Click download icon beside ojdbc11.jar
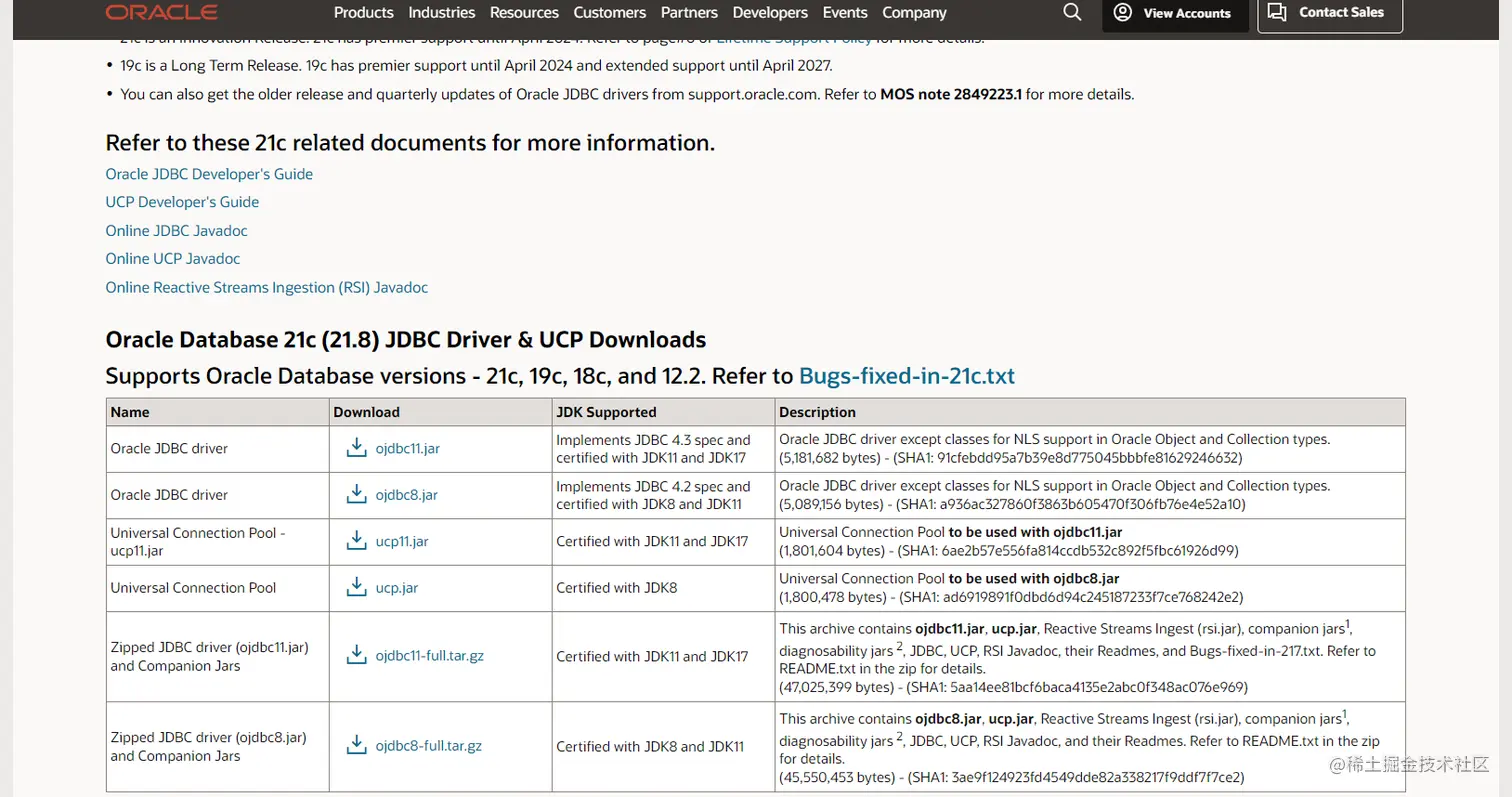Screen dimensions: 1512x797 (x=356, y=448)
